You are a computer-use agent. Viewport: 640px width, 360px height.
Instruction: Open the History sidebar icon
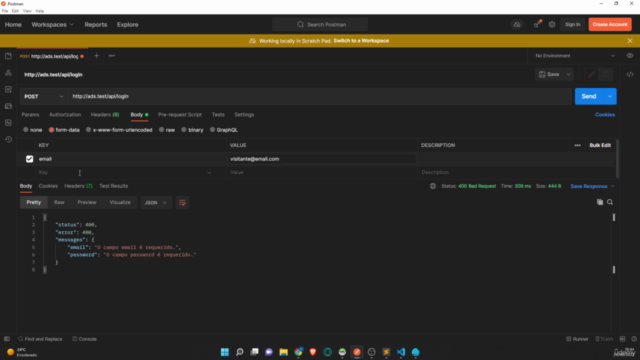point(8,139)
